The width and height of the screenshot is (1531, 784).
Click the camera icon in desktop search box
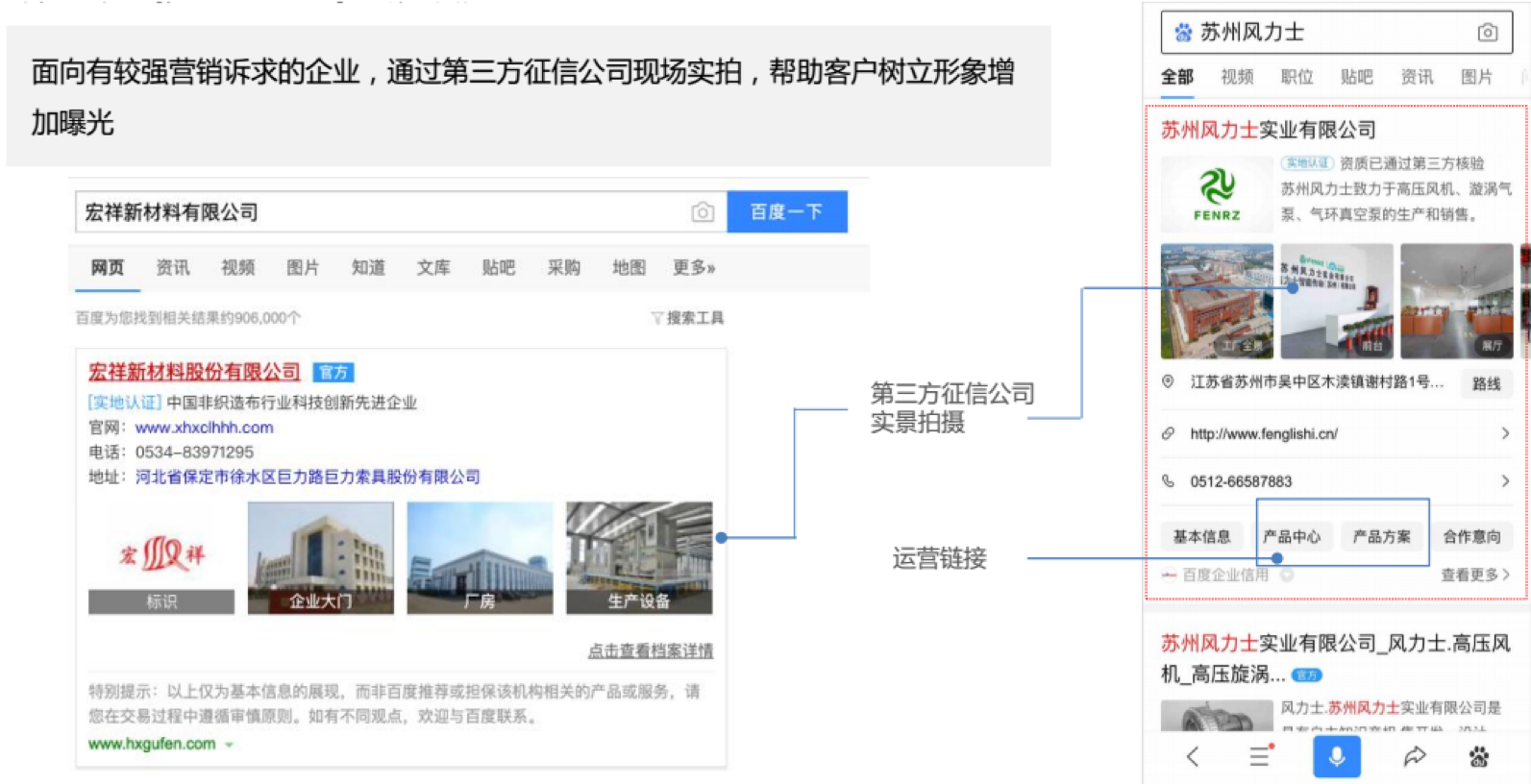tap(703, 212)
